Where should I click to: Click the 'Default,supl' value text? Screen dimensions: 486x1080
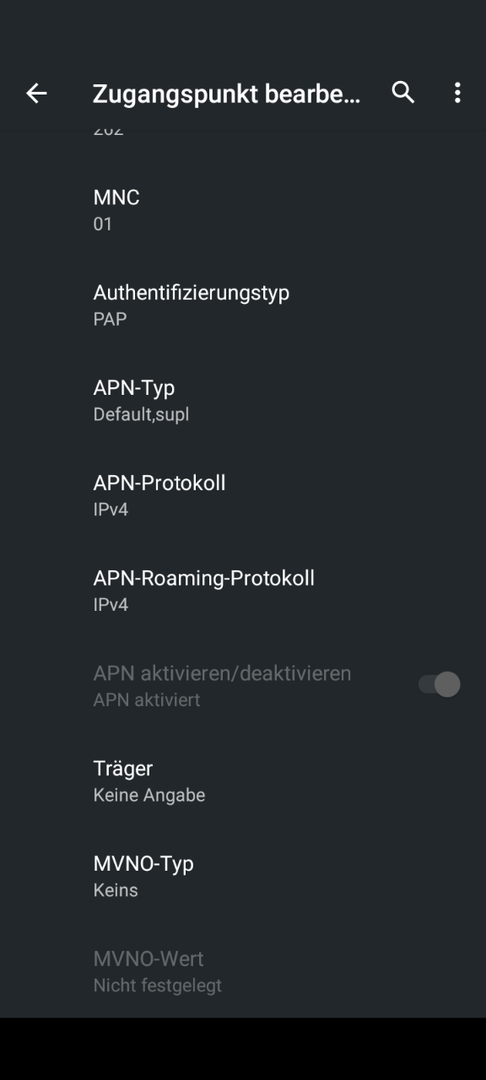click(141, 415)
